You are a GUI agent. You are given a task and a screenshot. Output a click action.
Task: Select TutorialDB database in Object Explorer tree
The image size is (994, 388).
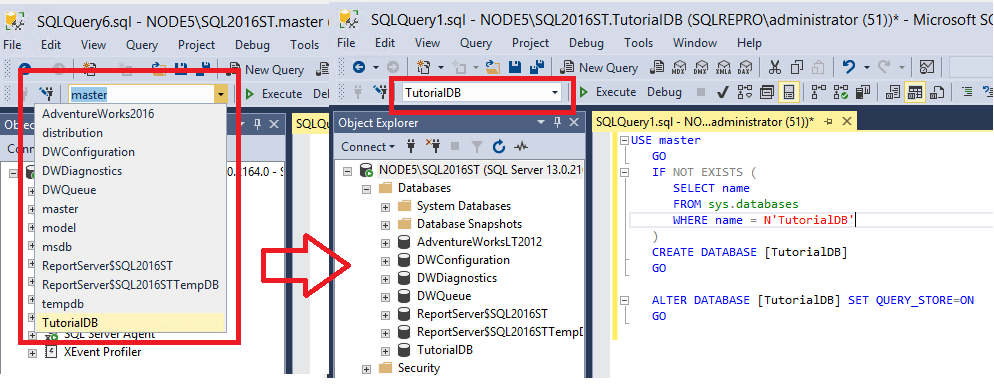point(445,350)
